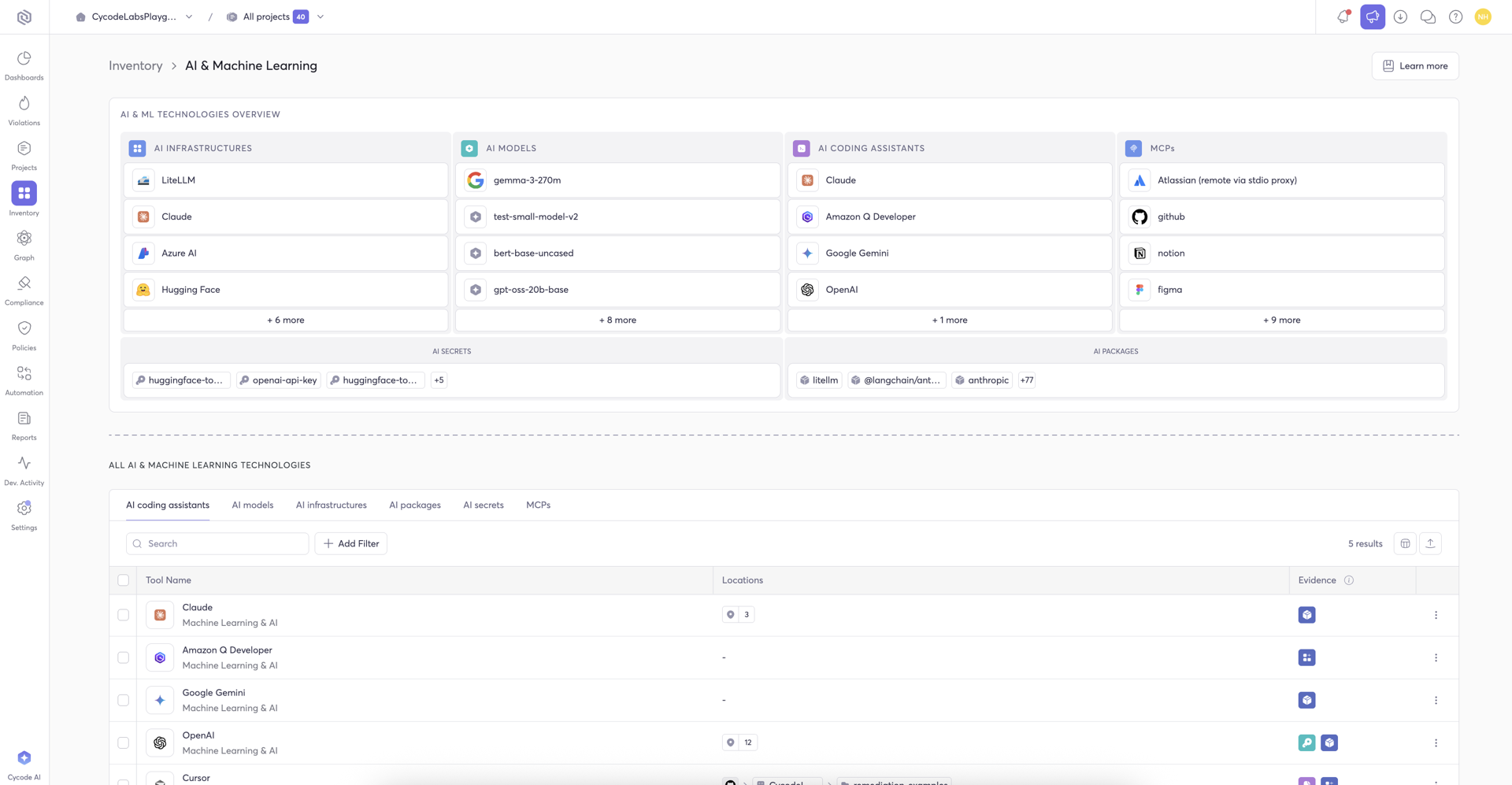Open the Cycode AI assistant
The height and width of the screenshot is (785, 1512).
pyautogui.click(x=24, y=765)
